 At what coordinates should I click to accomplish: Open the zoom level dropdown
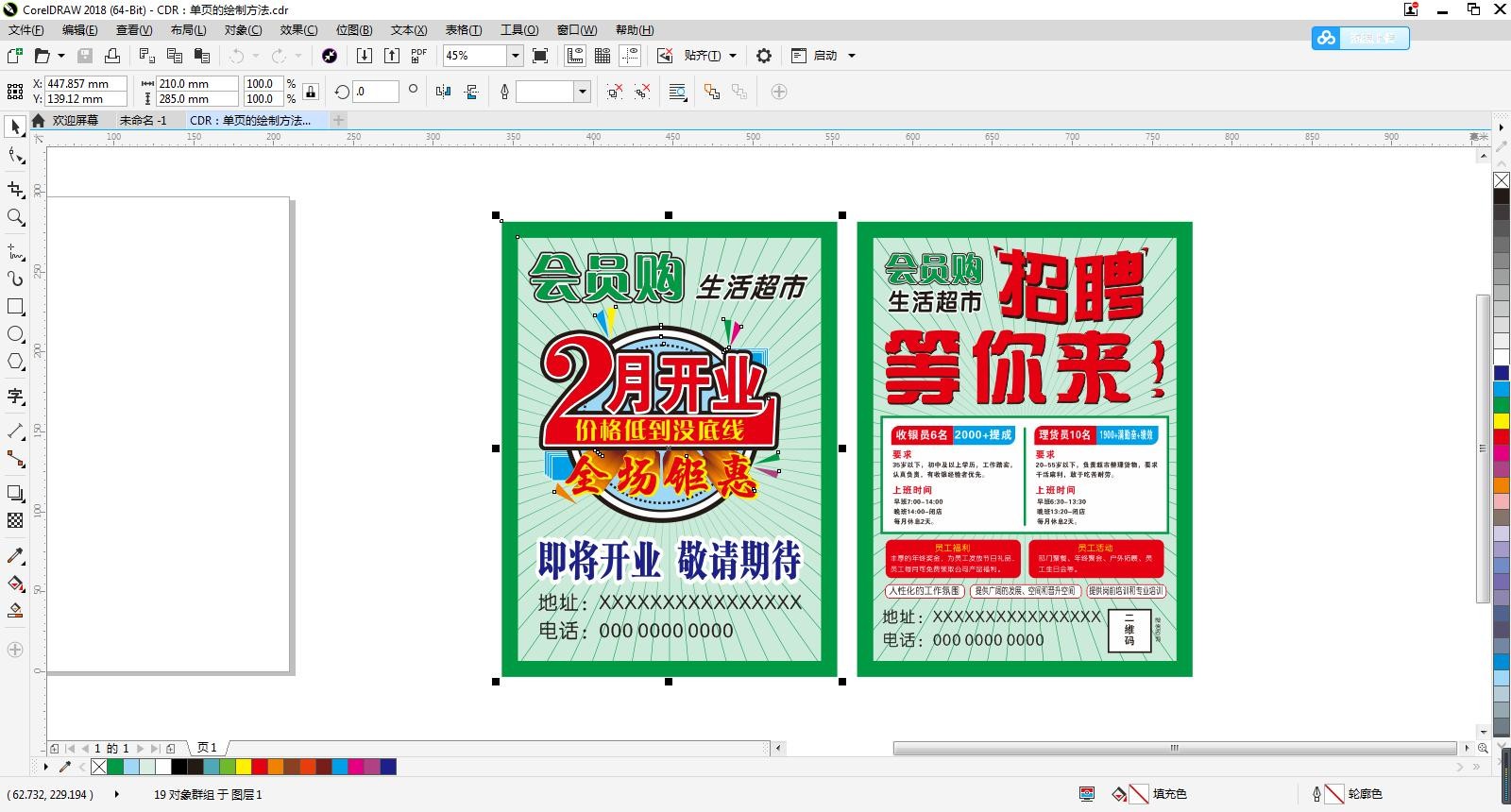point(515,56)
